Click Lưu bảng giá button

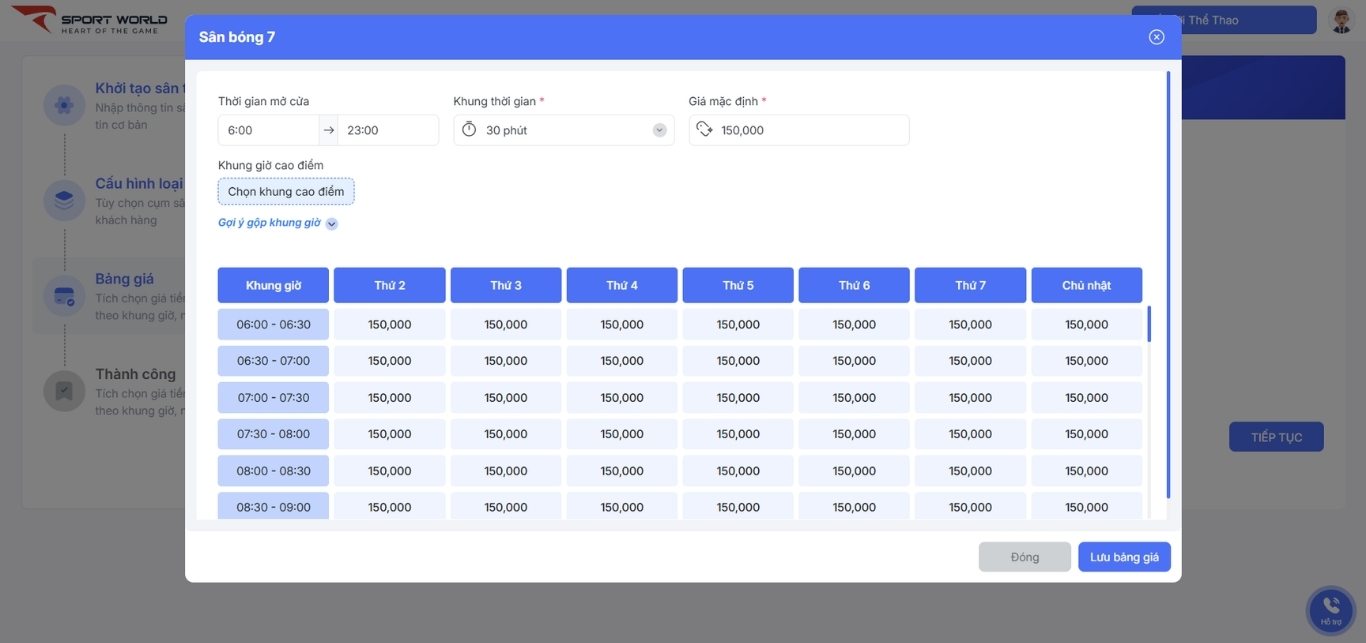[1124, 557]
